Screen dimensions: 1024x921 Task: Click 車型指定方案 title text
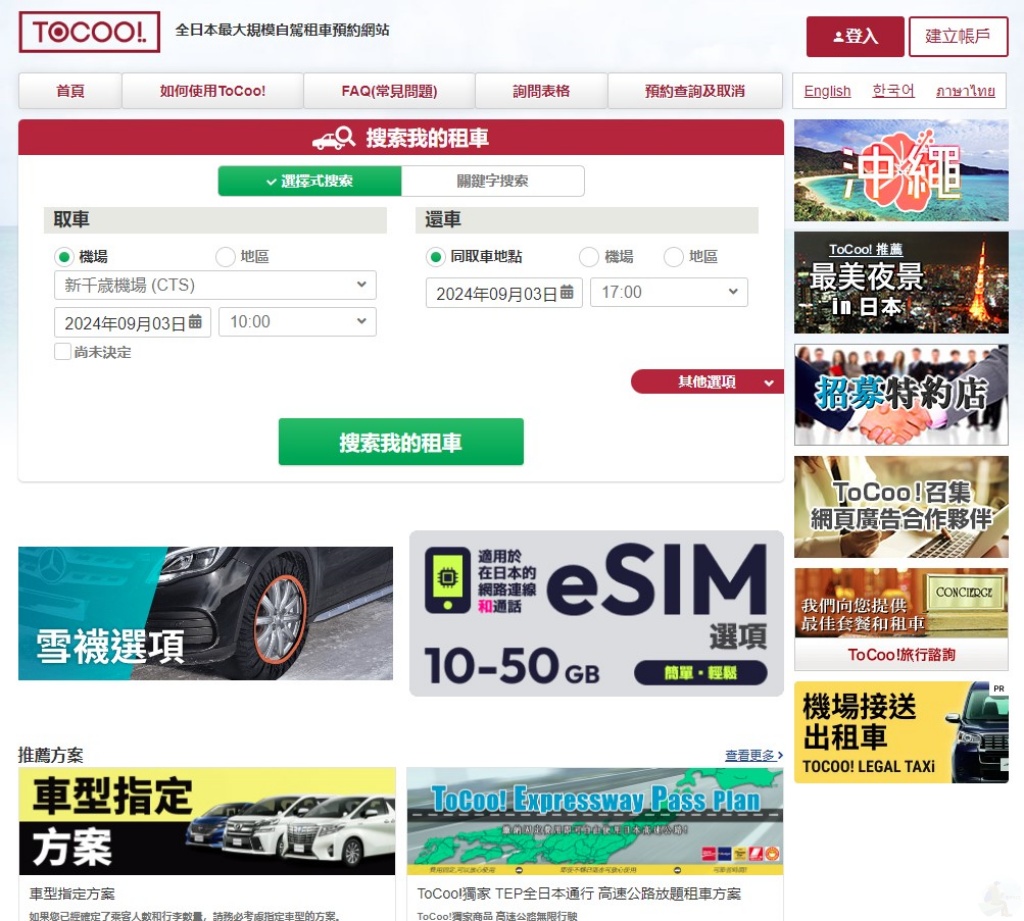click(72, 894)
